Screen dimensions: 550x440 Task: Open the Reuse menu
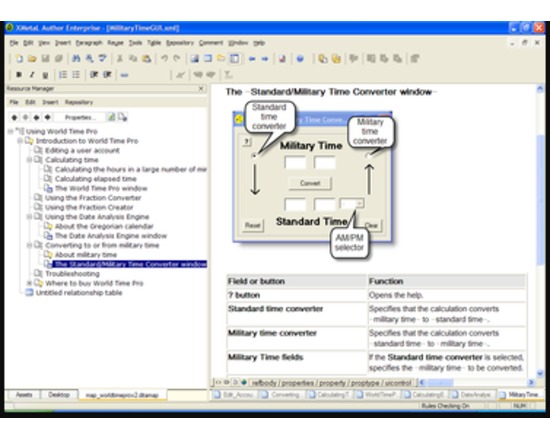115,43
